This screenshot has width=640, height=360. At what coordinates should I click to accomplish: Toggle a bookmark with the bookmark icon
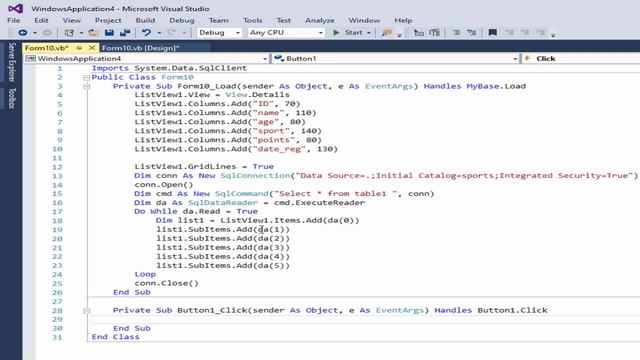click(x=493, y=33)
